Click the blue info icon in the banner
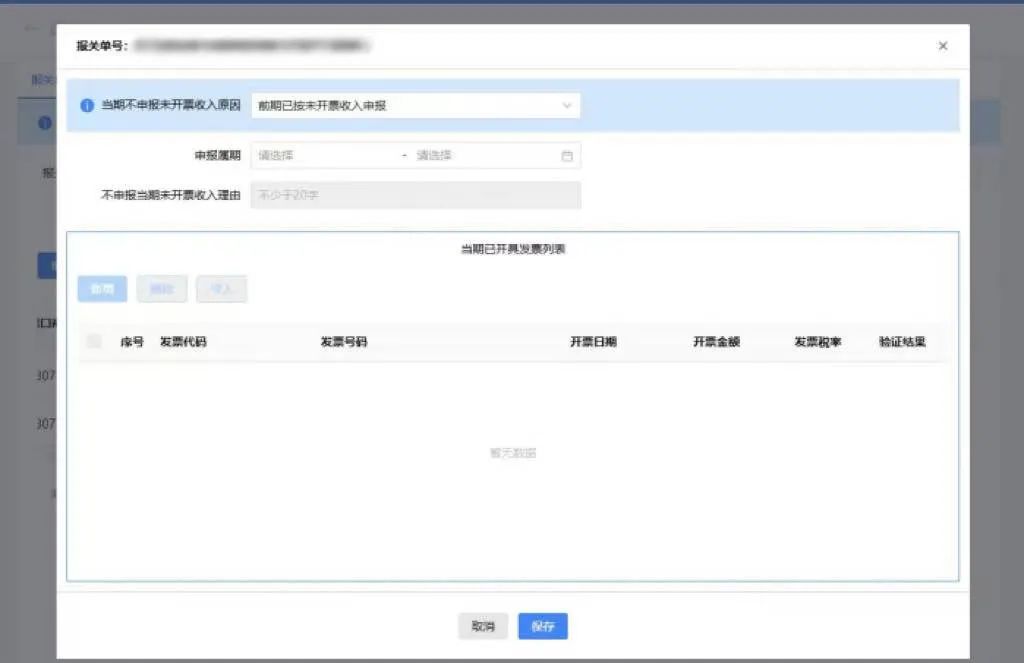This screenshot has height=663, width=1024. click(88, 105)
